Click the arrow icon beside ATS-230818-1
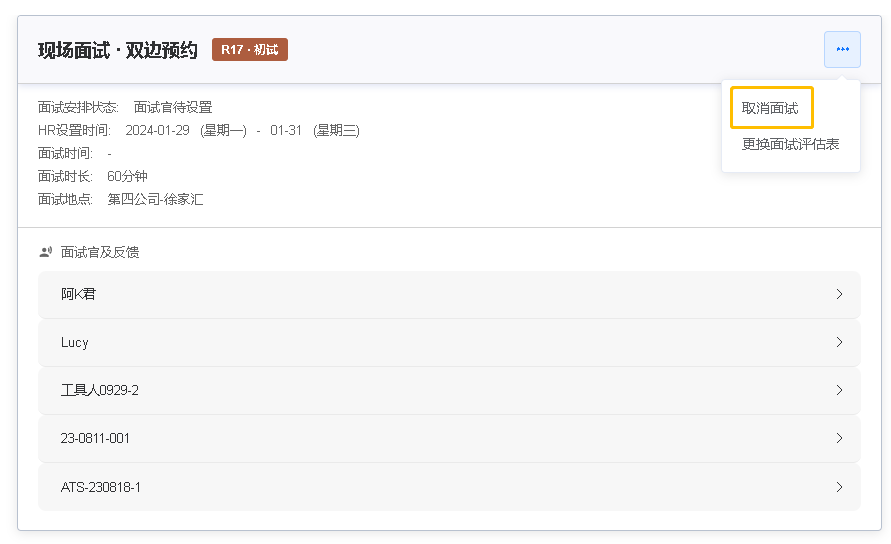 tap(839, 487)
